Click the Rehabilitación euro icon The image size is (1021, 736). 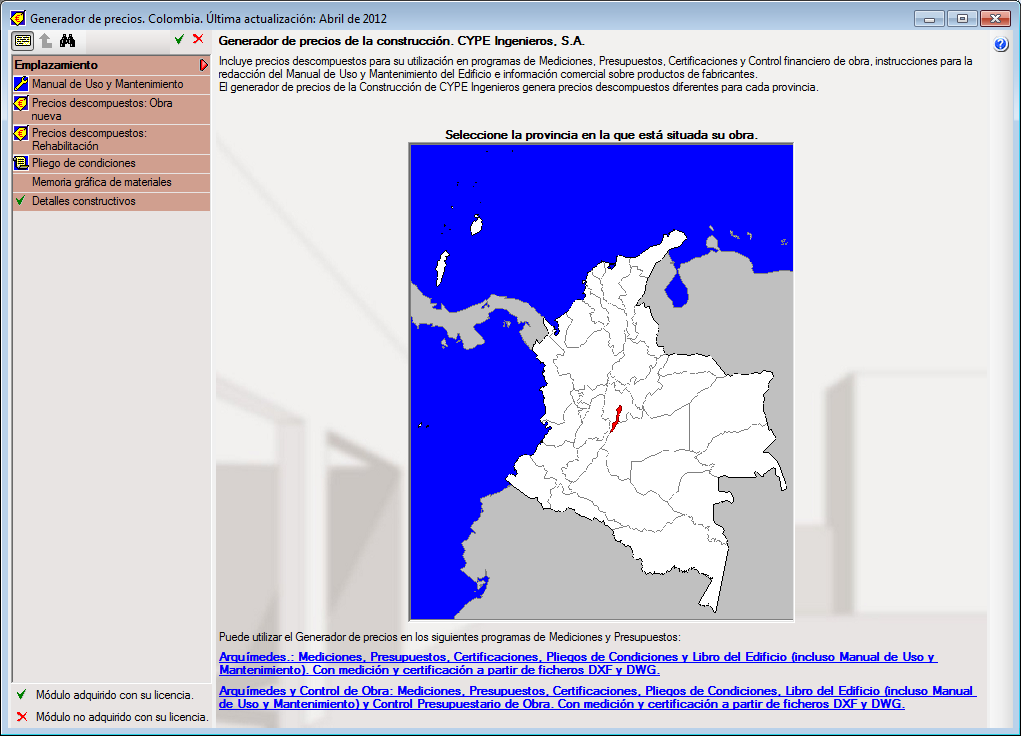(x=21, y=133)
